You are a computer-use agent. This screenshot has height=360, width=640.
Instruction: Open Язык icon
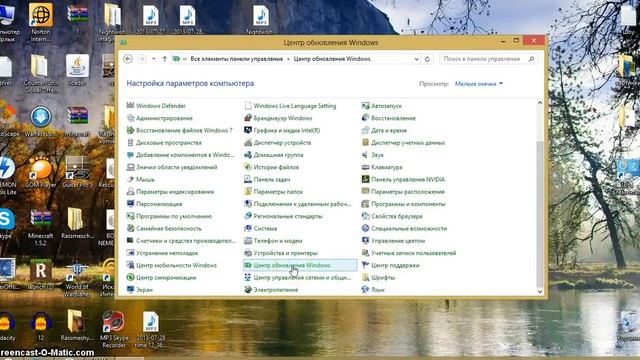pos(365,289)
